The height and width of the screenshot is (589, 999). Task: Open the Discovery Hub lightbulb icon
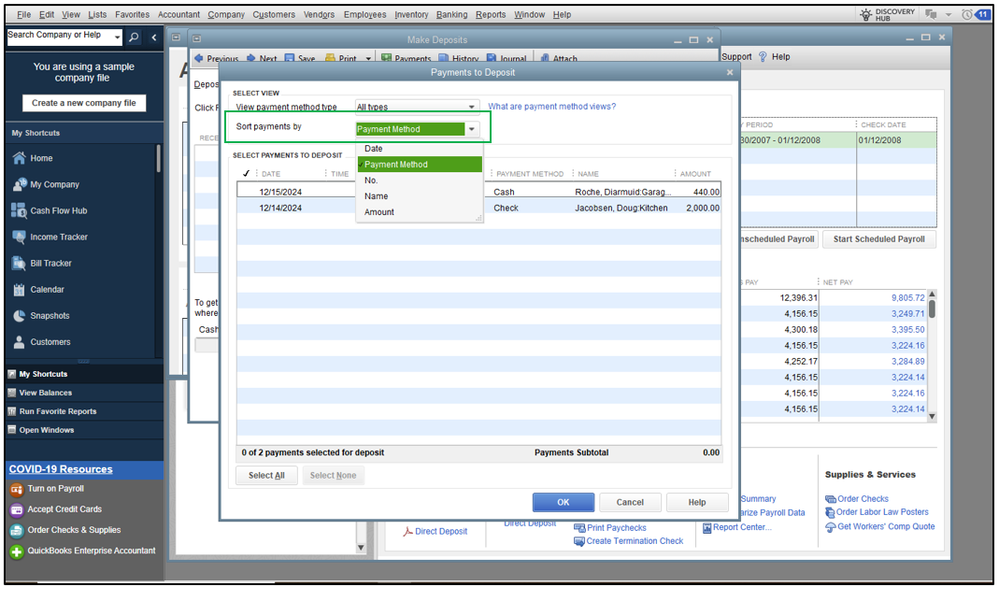(x=866, y=14)
